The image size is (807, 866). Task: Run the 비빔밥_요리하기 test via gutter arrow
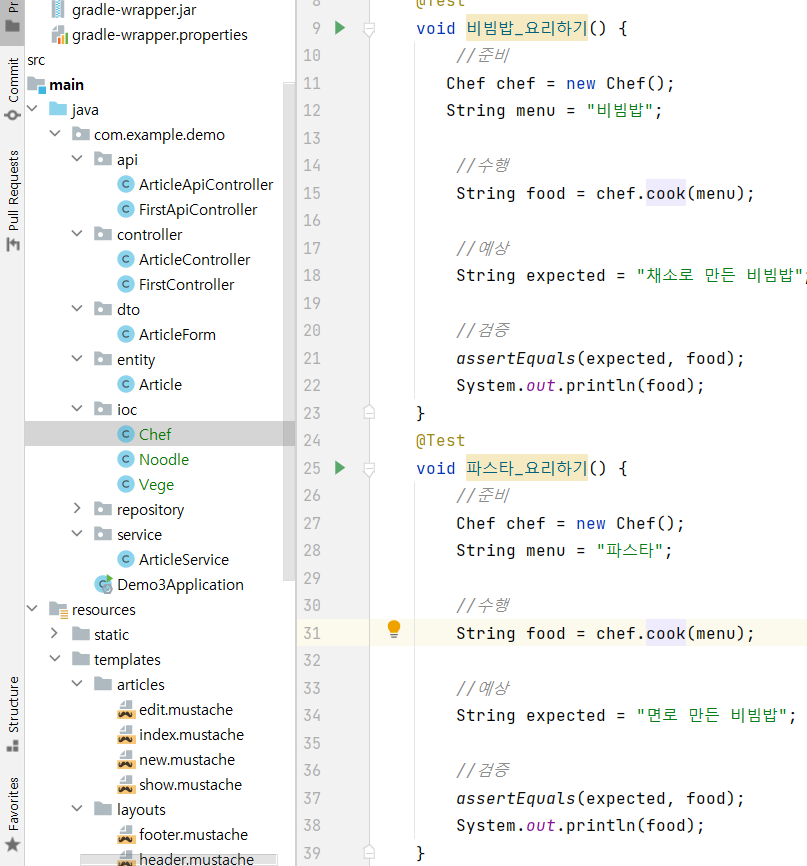tap(340, 28)
